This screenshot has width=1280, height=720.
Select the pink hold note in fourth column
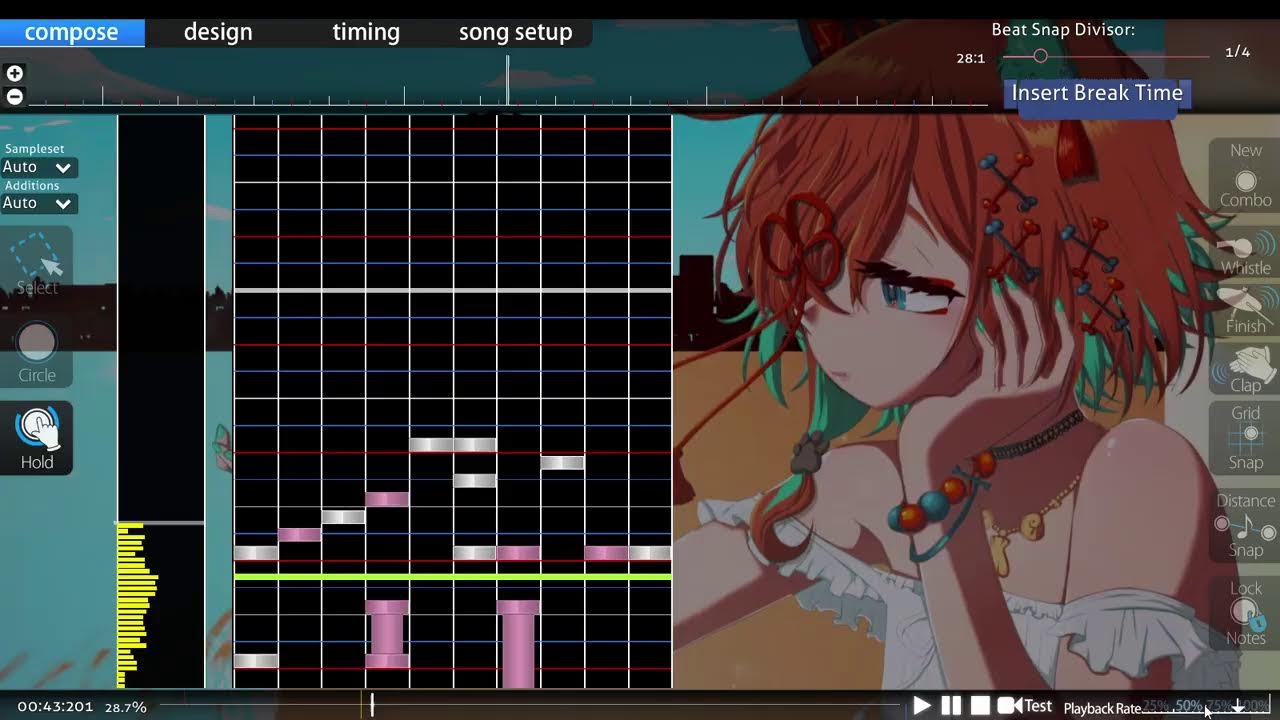click(x=387, y=634)
